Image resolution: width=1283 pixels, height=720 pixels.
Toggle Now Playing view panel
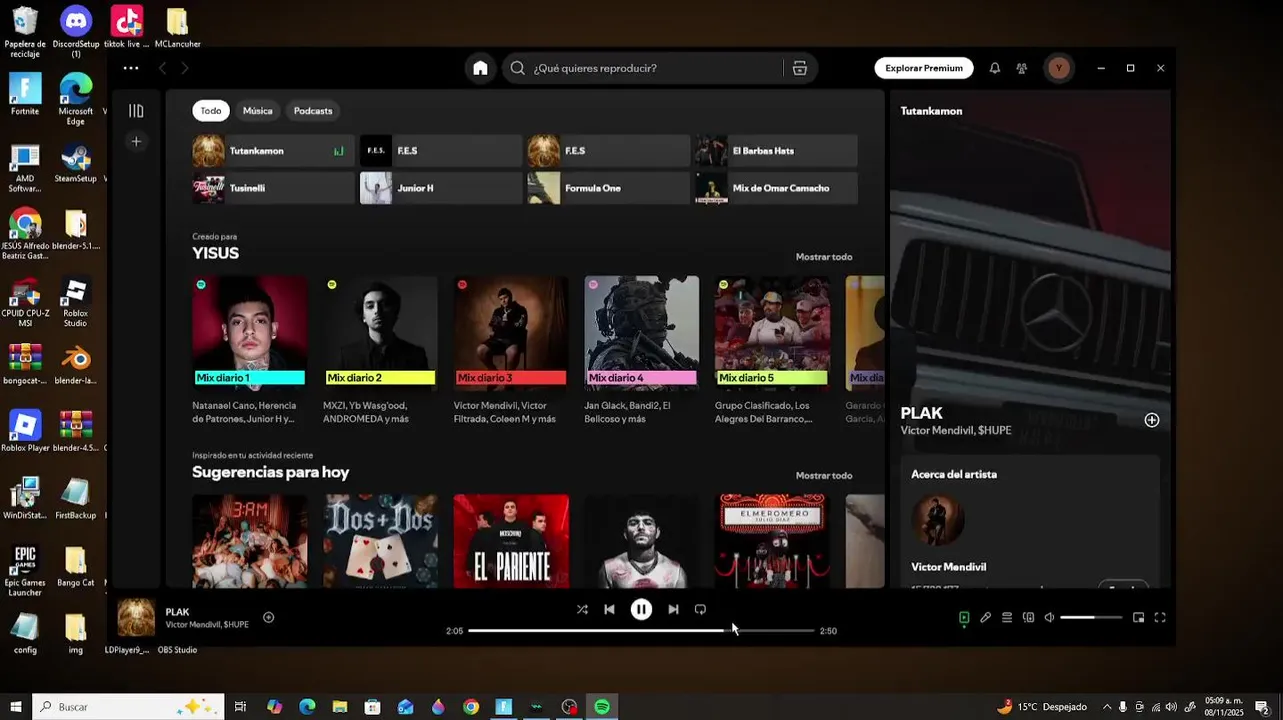[963, 618]
